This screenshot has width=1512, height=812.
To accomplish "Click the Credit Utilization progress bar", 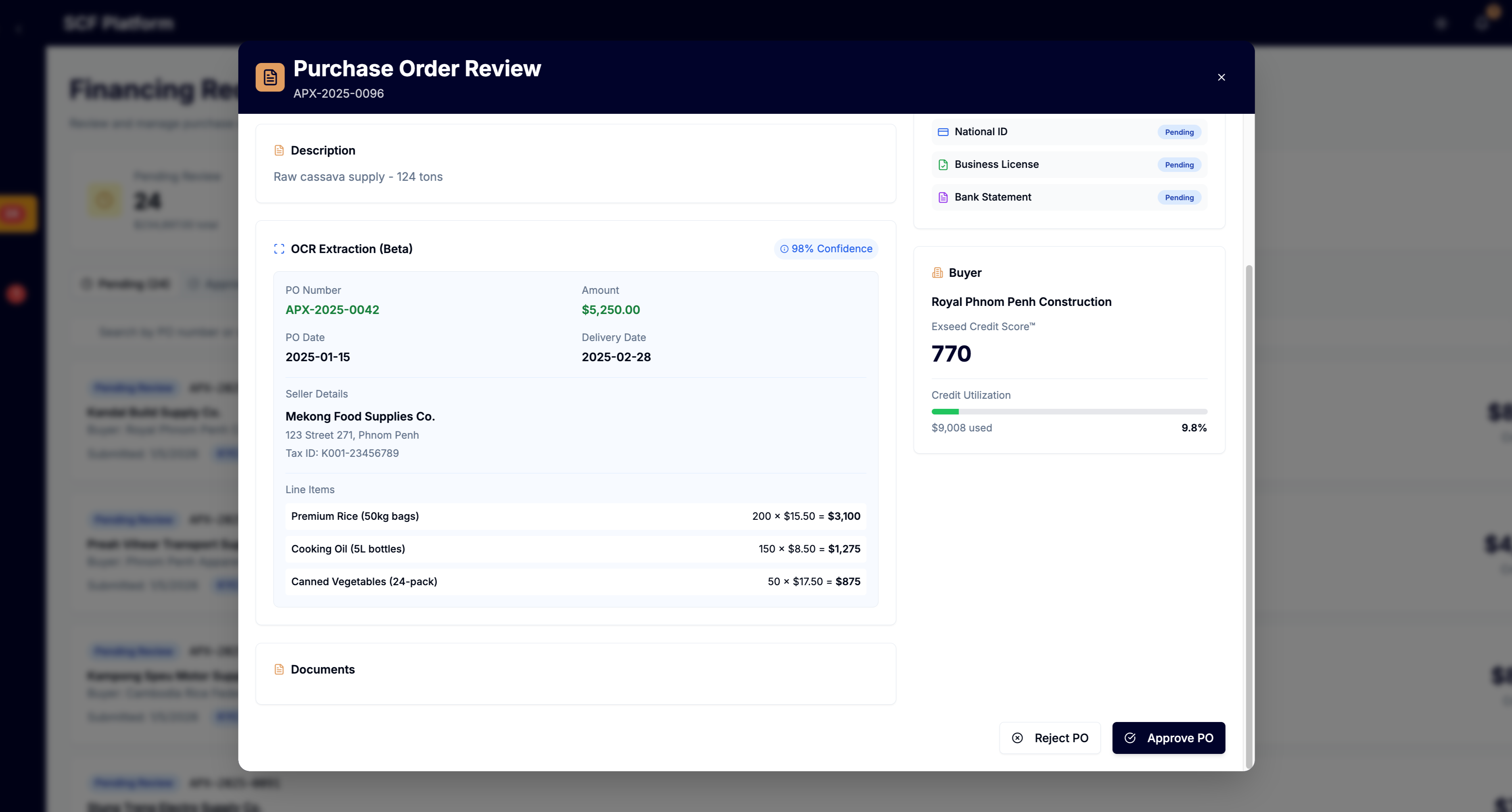I will 1069,411.
